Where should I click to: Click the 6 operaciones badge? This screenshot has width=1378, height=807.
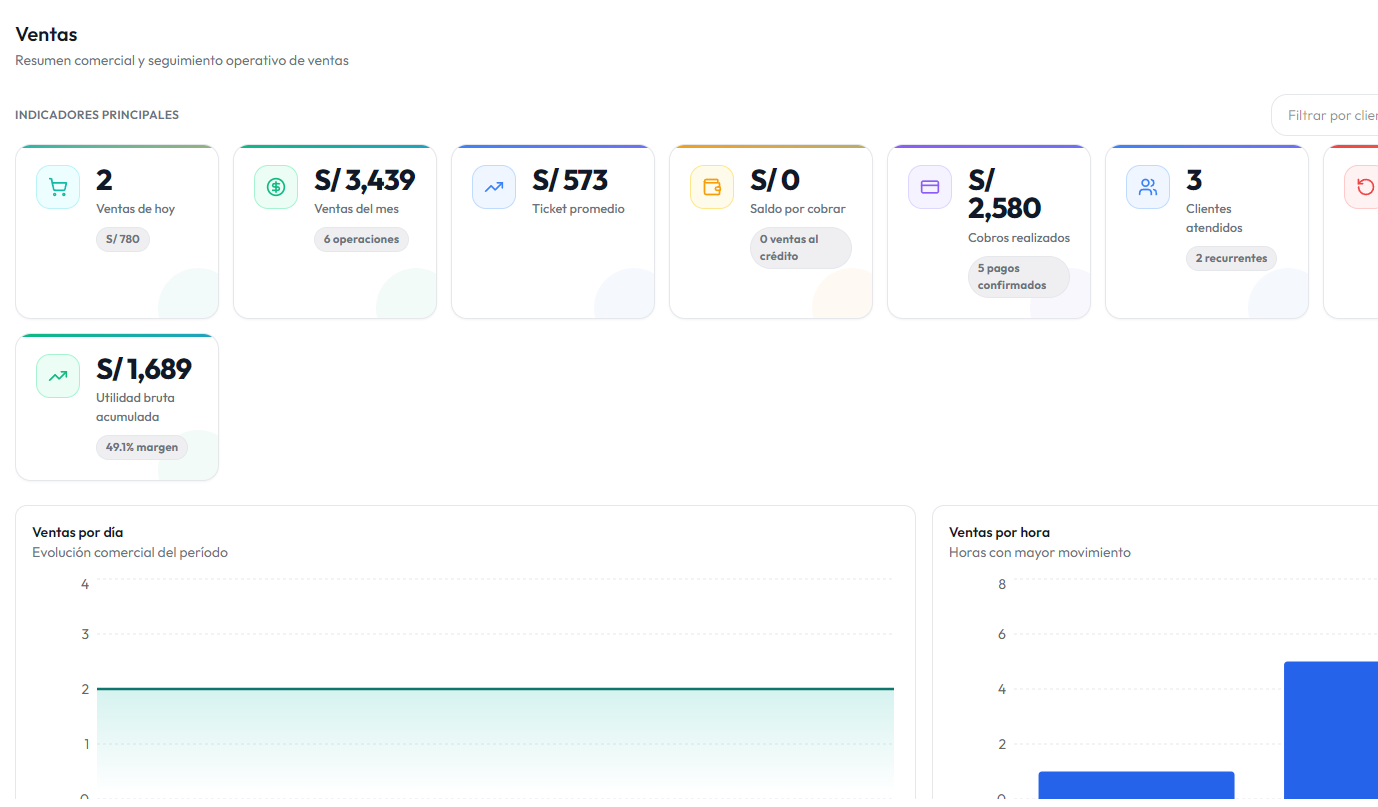[x=361, y=240]
